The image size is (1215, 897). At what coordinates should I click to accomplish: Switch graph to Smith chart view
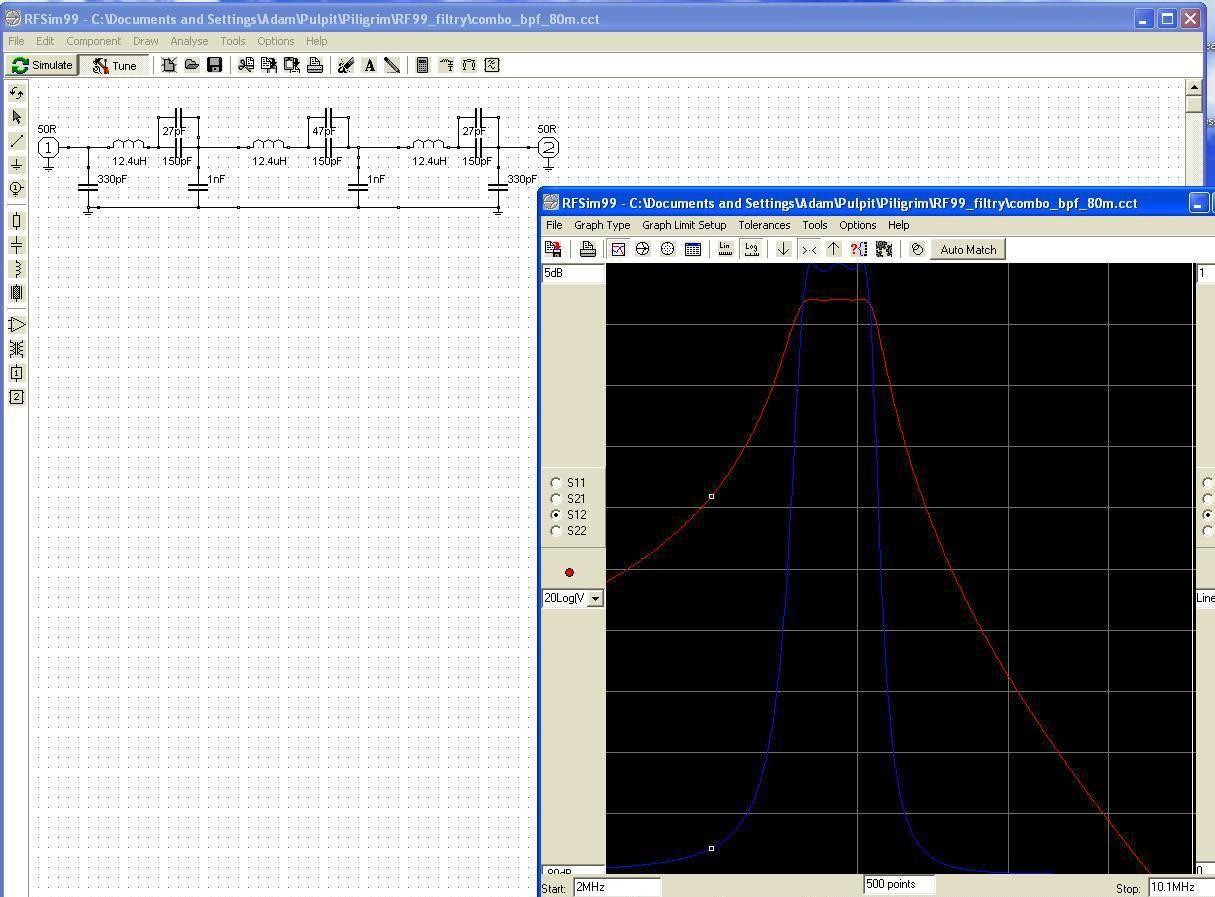(643, 249)
